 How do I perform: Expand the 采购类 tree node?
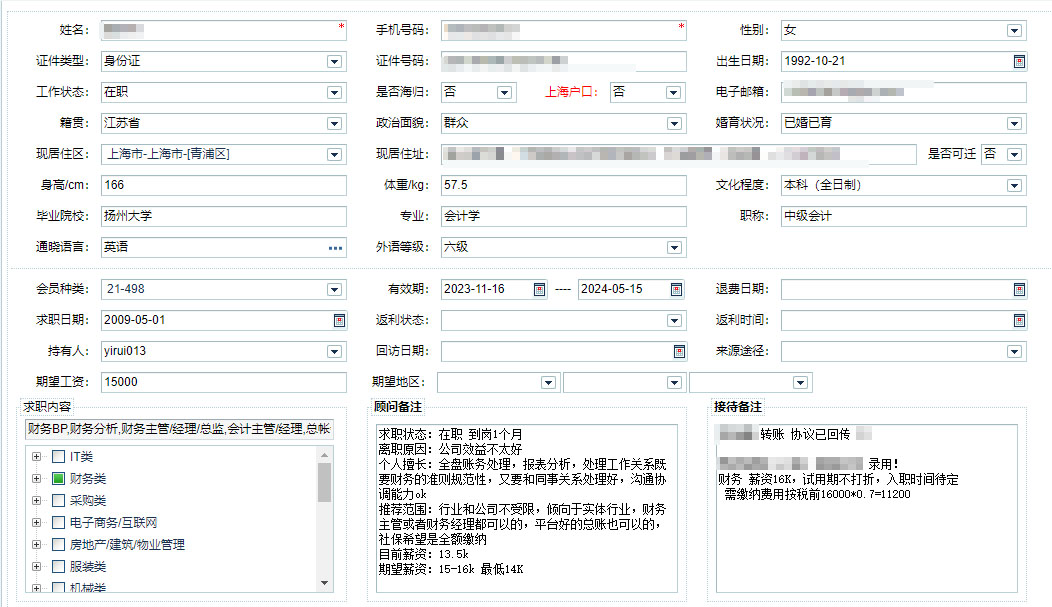coord(36,500)
